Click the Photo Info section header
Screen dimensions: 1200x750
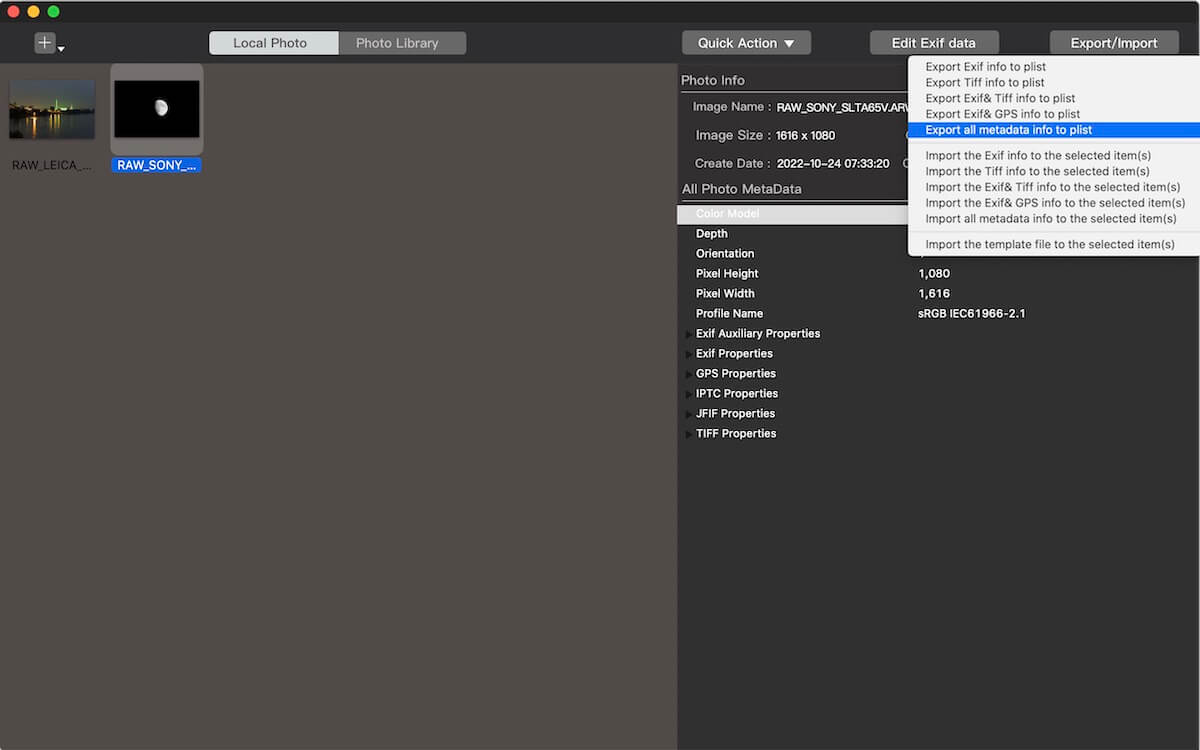pos(713,80)
